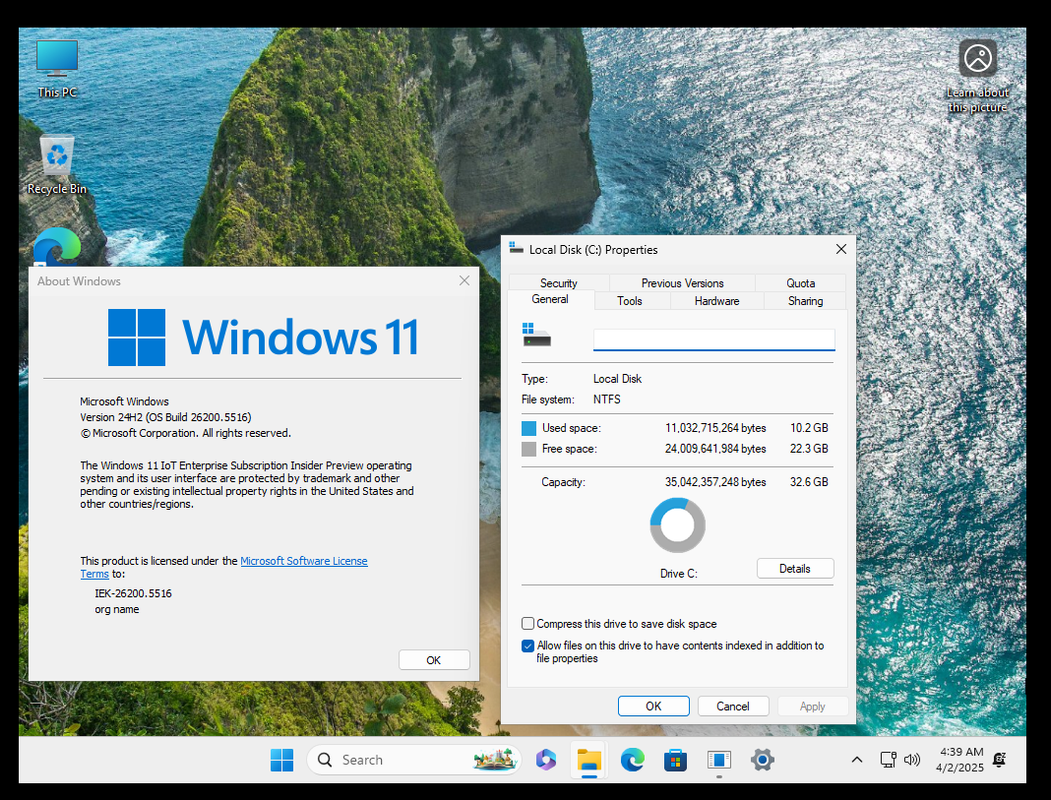Click OK in Local Disk Properties
Viewport: 1051px width, 800px height.
tap(654, 706)
